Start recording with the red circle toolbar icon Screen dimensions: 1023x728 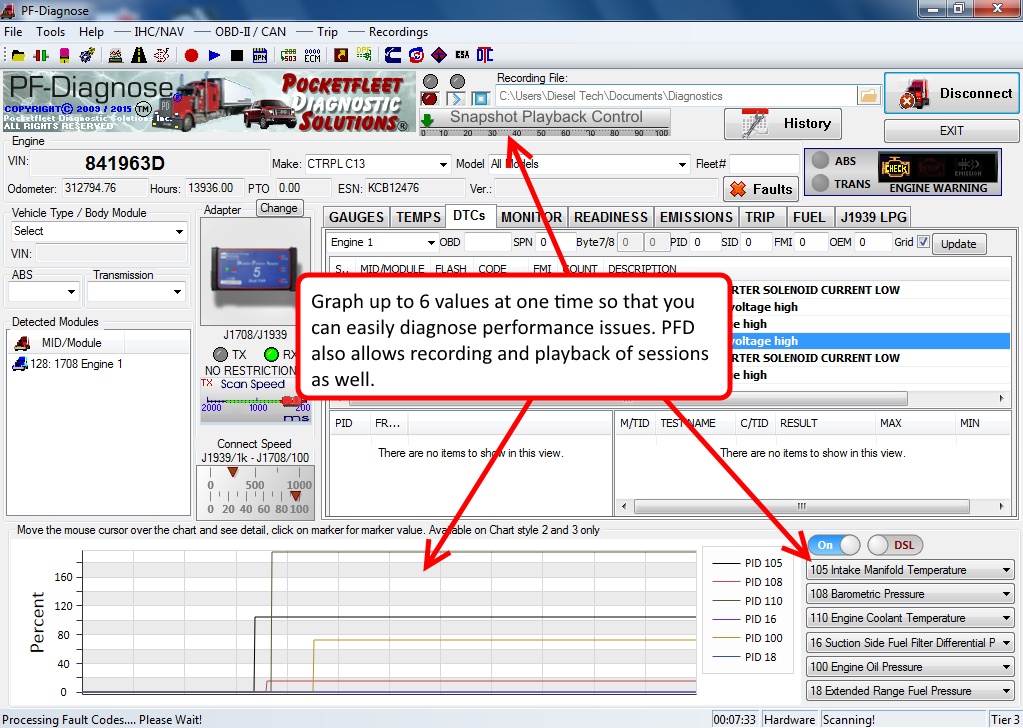[x=191, y=55]
